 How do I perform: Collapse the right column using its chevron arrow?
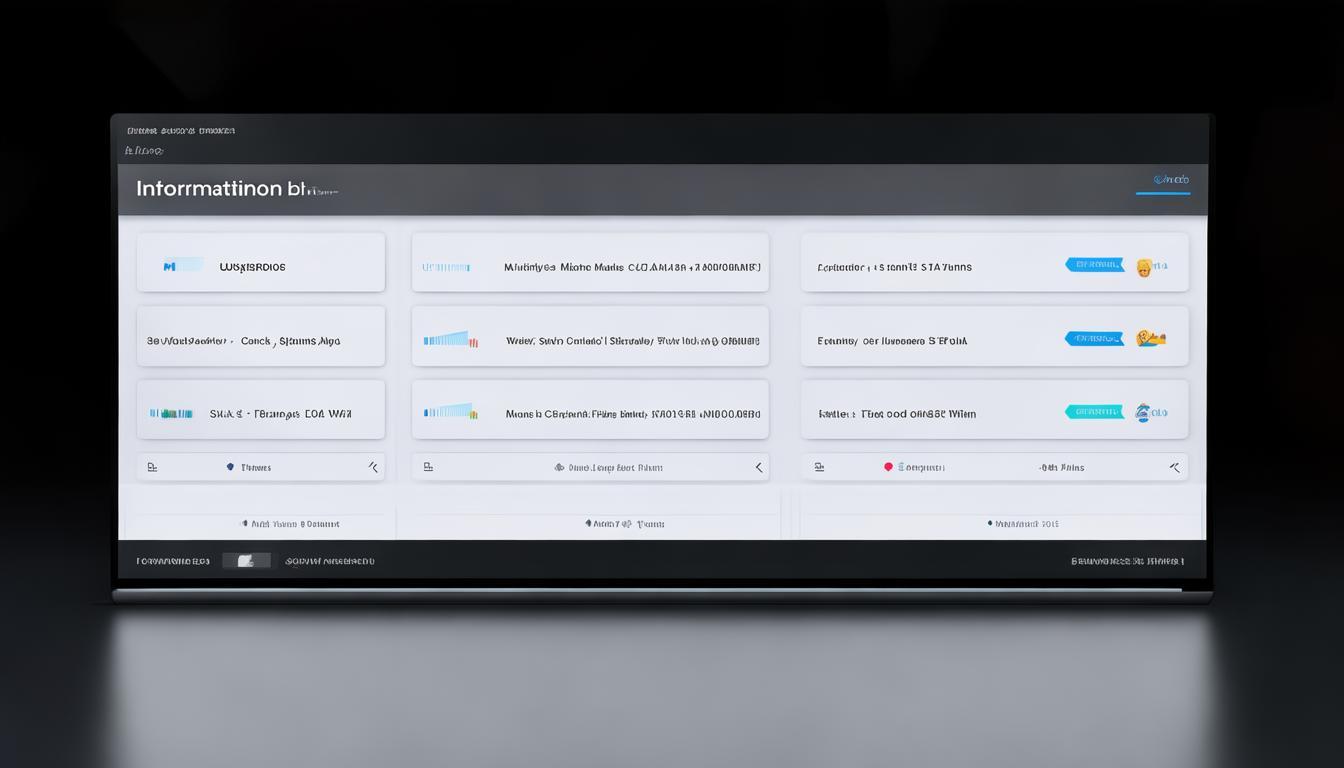(1174, 467)
